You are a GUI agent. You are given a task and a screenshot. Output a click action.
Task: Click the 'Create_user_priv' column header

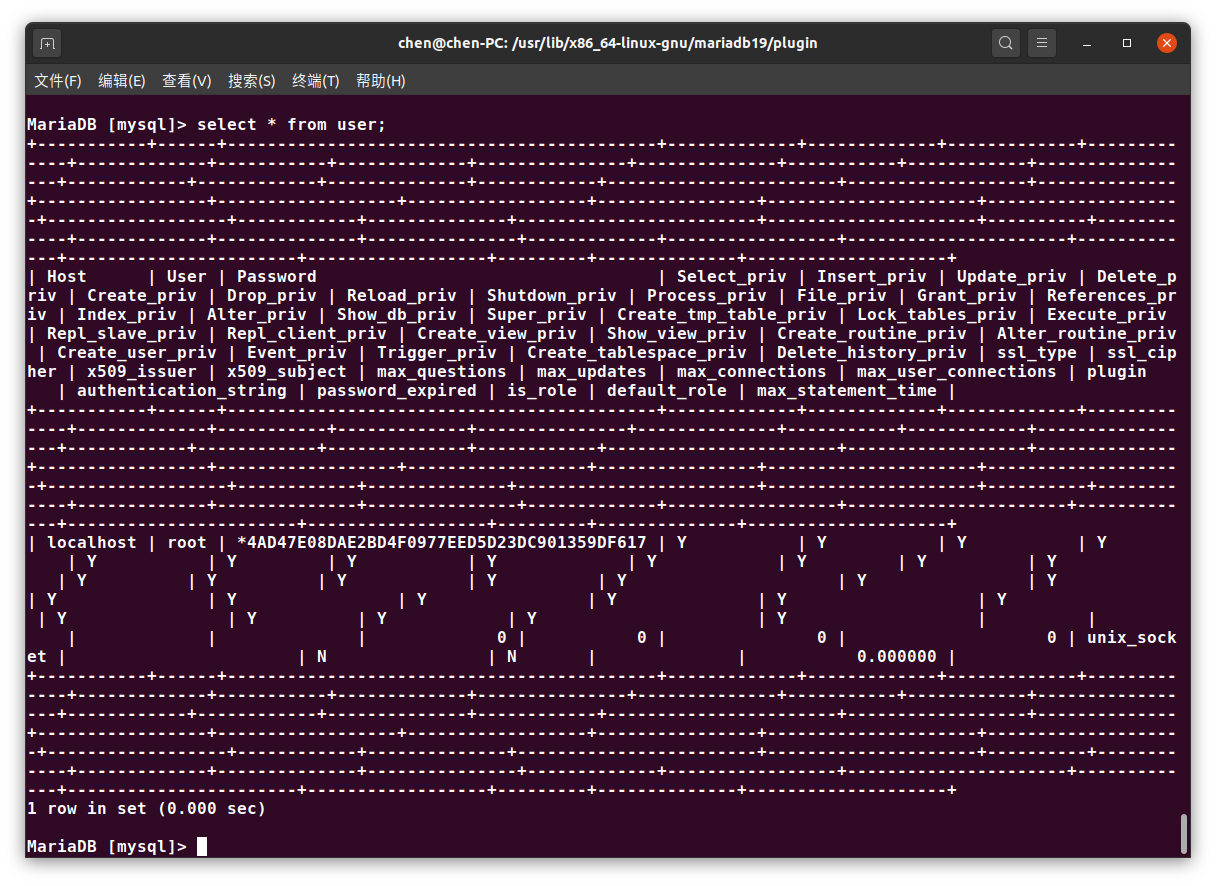(137, 353)
